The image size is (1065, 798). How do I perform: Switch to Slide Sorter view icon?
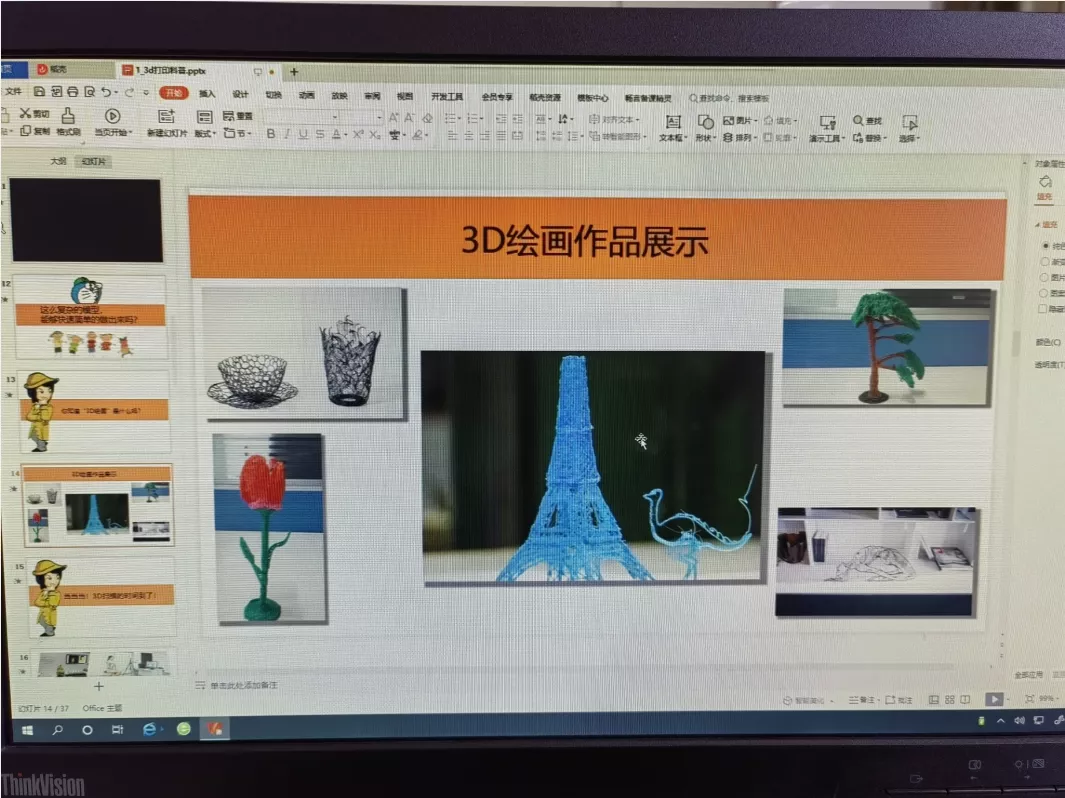(950, 699)
